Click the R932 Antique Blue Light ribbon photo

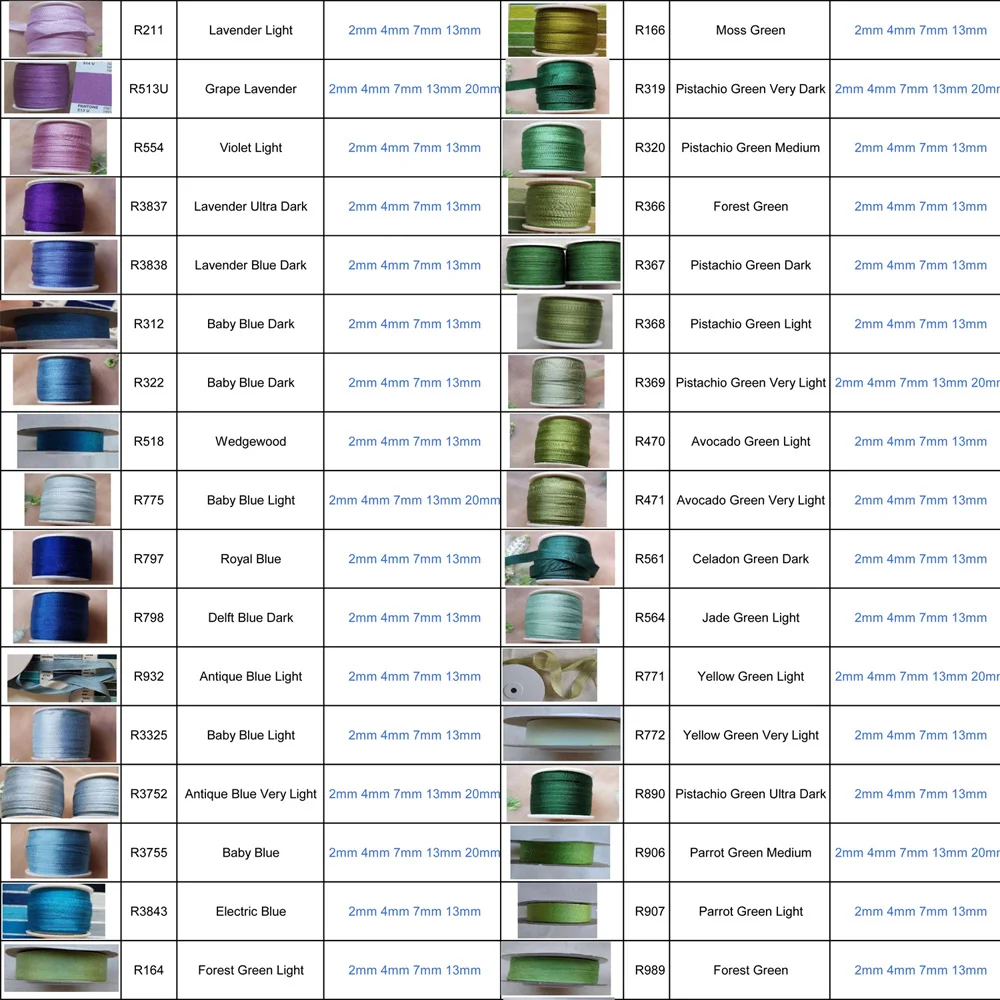62,678
